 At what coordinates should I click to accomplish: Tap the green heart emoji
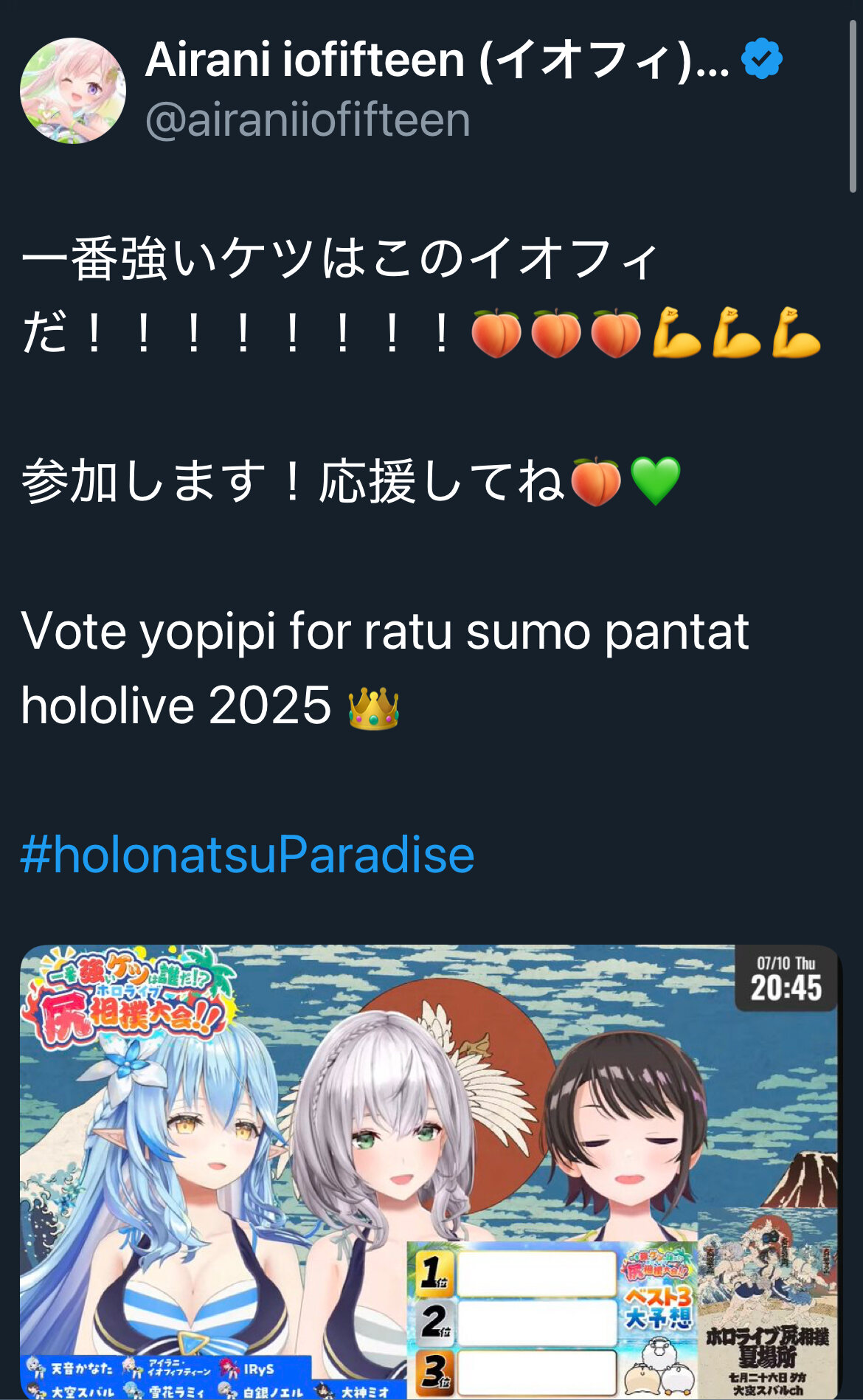click(656, 481)
